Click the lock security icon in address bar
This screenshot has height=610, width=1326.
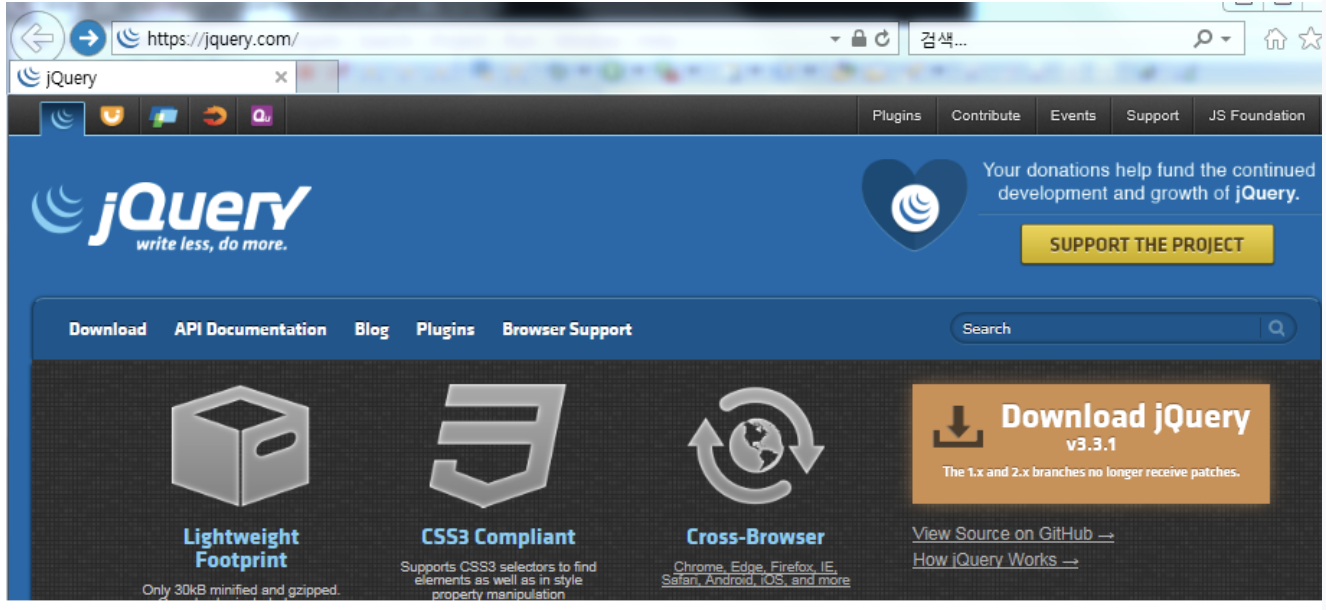click(x=859, y=39)
